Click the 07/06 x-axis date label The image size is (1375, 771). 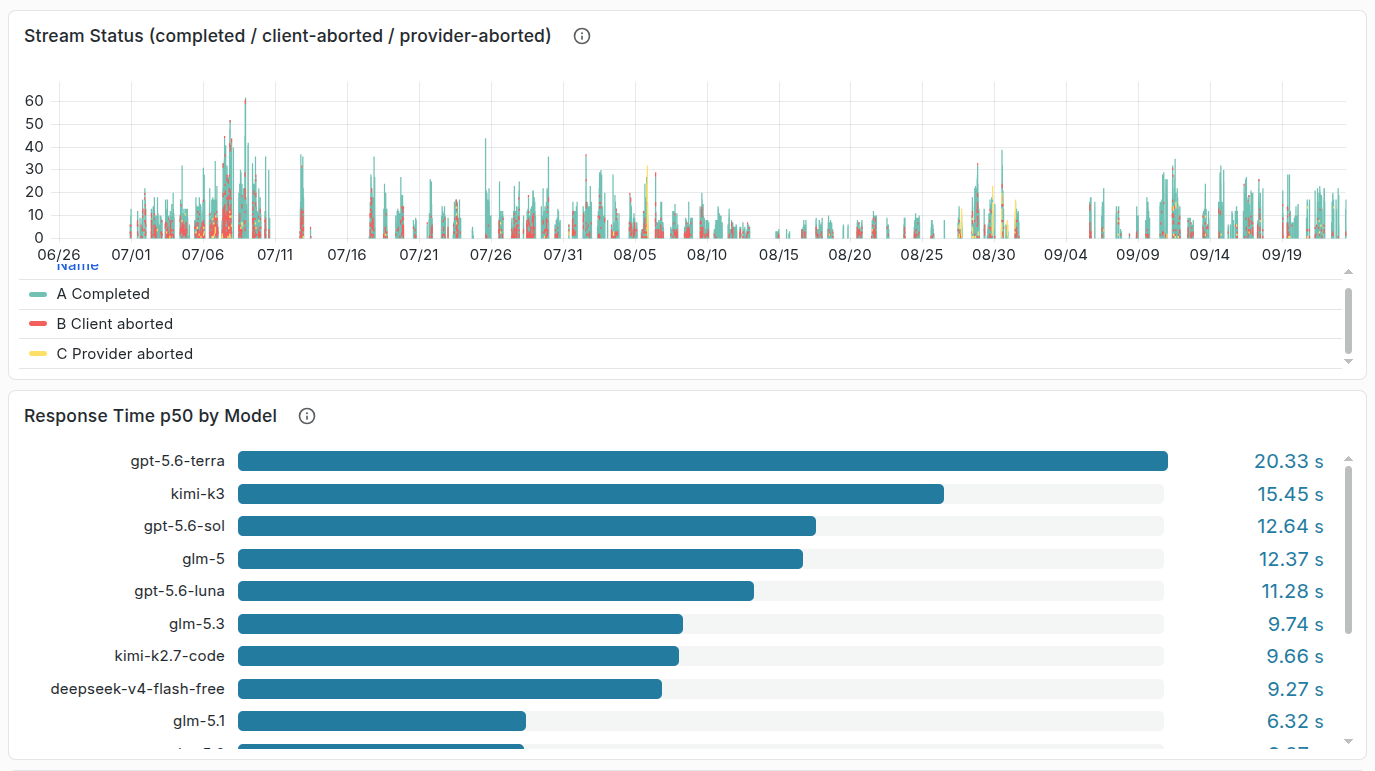pos(203,255)
